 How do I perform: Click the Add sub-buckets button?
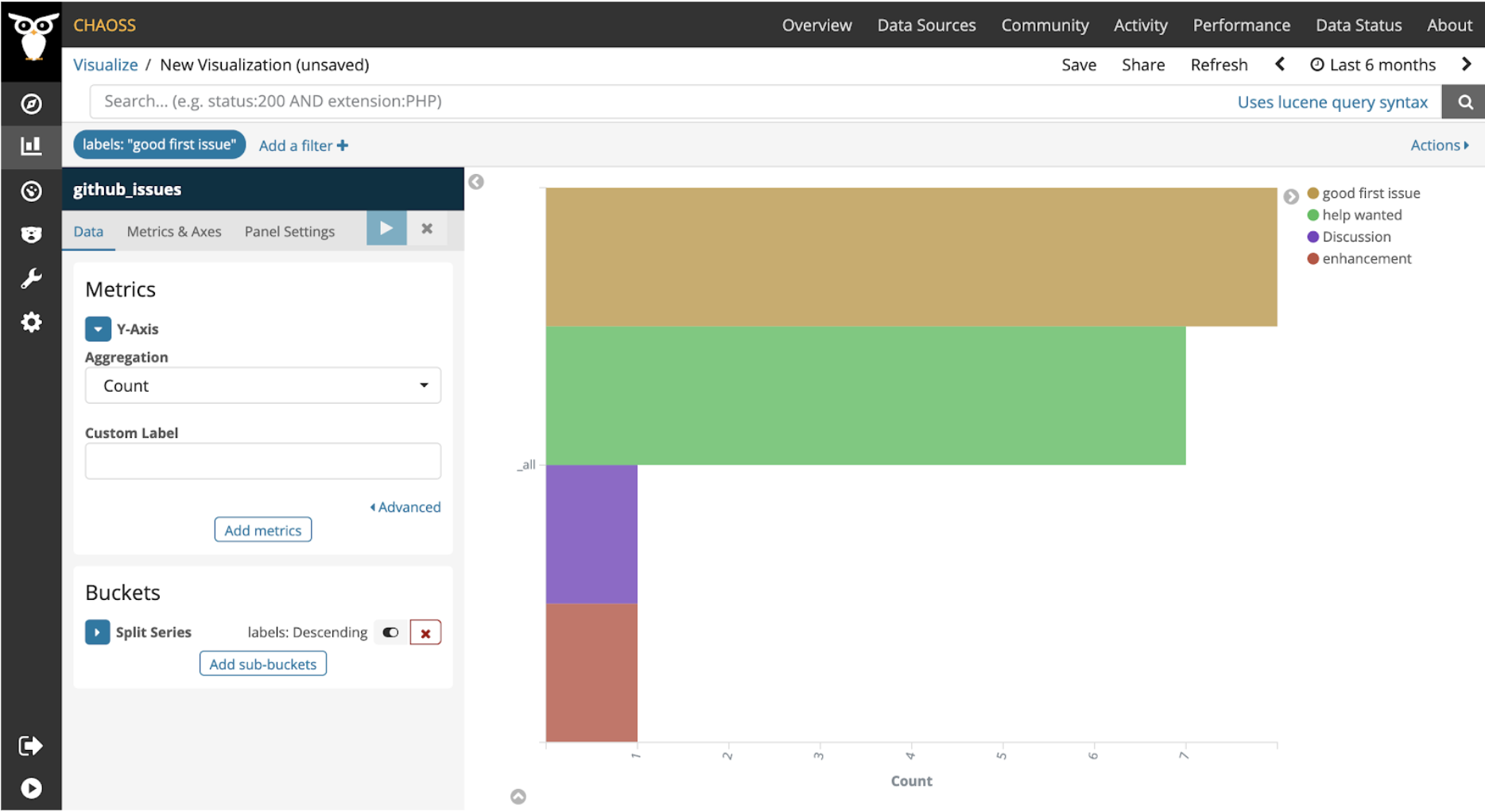[263, 664]
